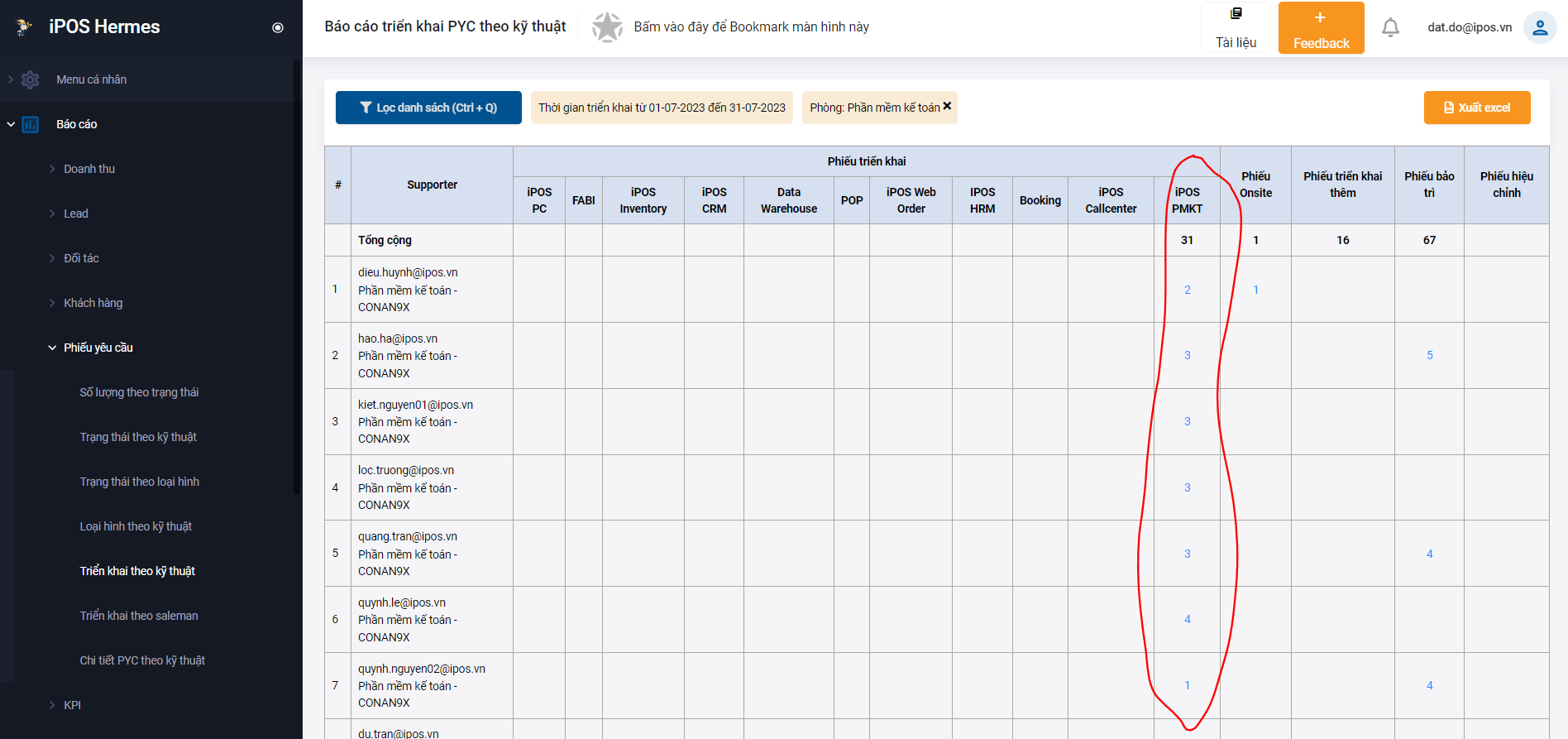Image resolution: width=1568 pixels, height=739 pixels.
Task: Click the Phiếu bảo trì column header
Action: 1429,185
